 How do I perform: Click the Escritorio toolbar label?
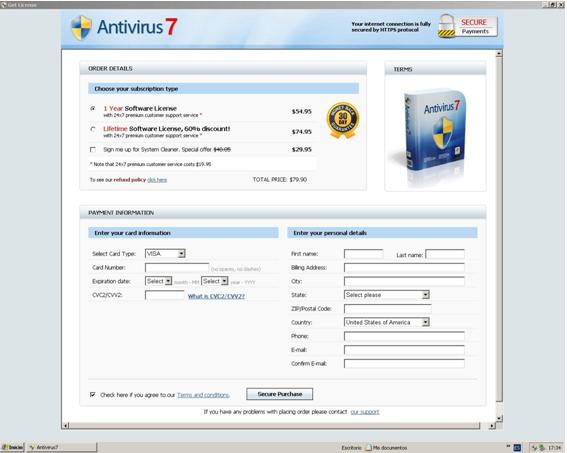click(x=351, y=448)
